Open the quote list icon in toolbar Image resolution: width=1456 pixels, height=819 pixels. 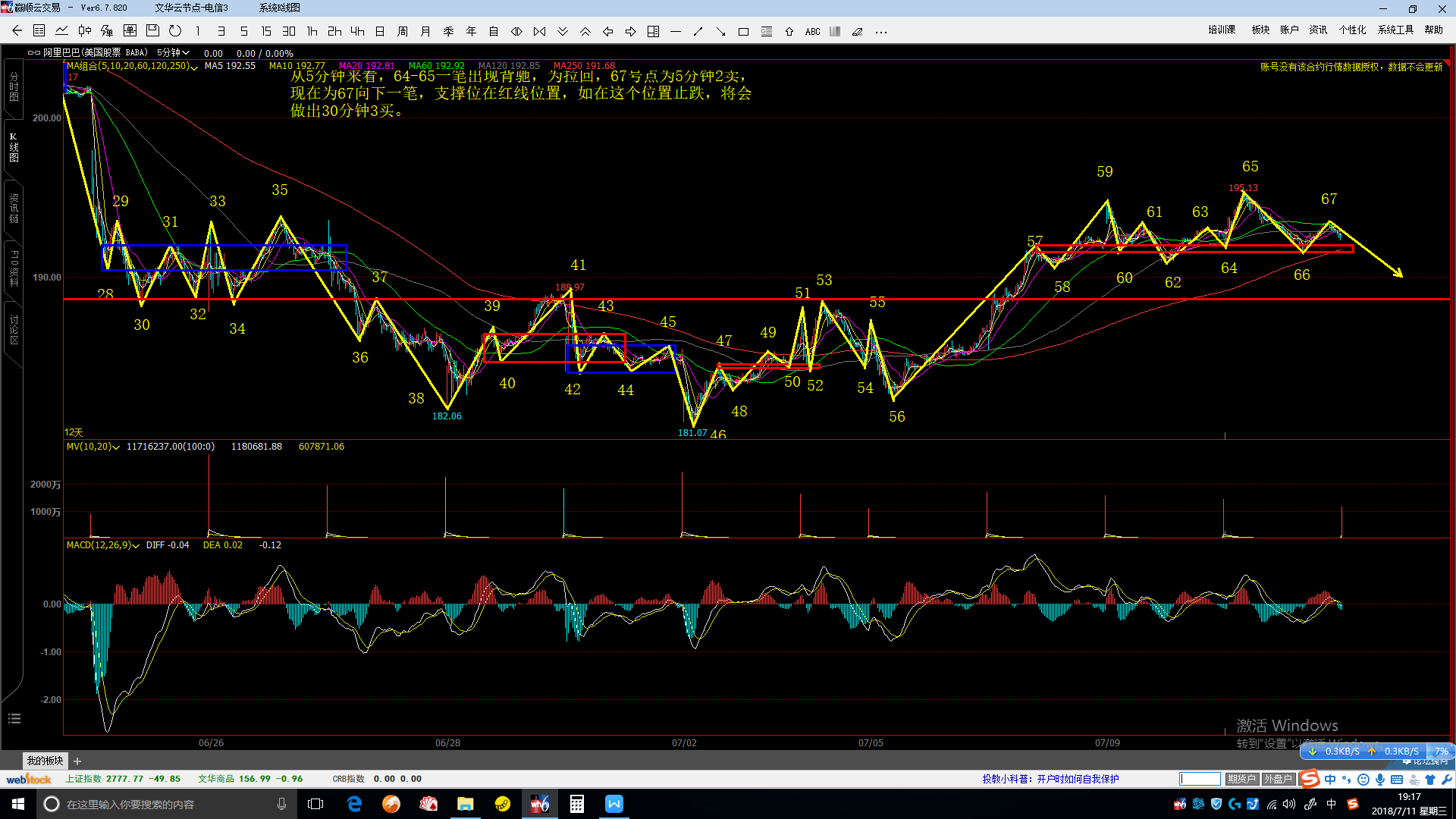click(39, 31)
